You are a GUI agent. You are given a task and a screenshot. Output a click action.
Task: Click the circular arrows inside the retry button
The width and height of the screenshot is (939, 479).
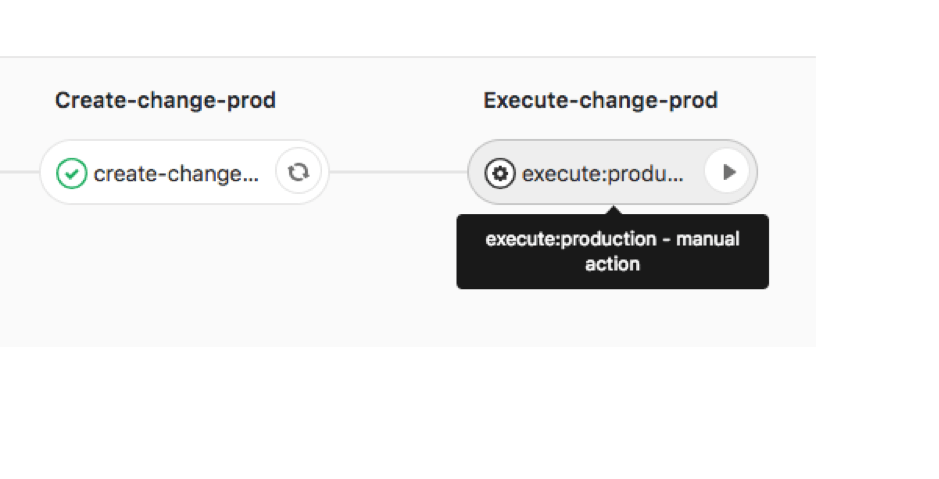[298, 172]
